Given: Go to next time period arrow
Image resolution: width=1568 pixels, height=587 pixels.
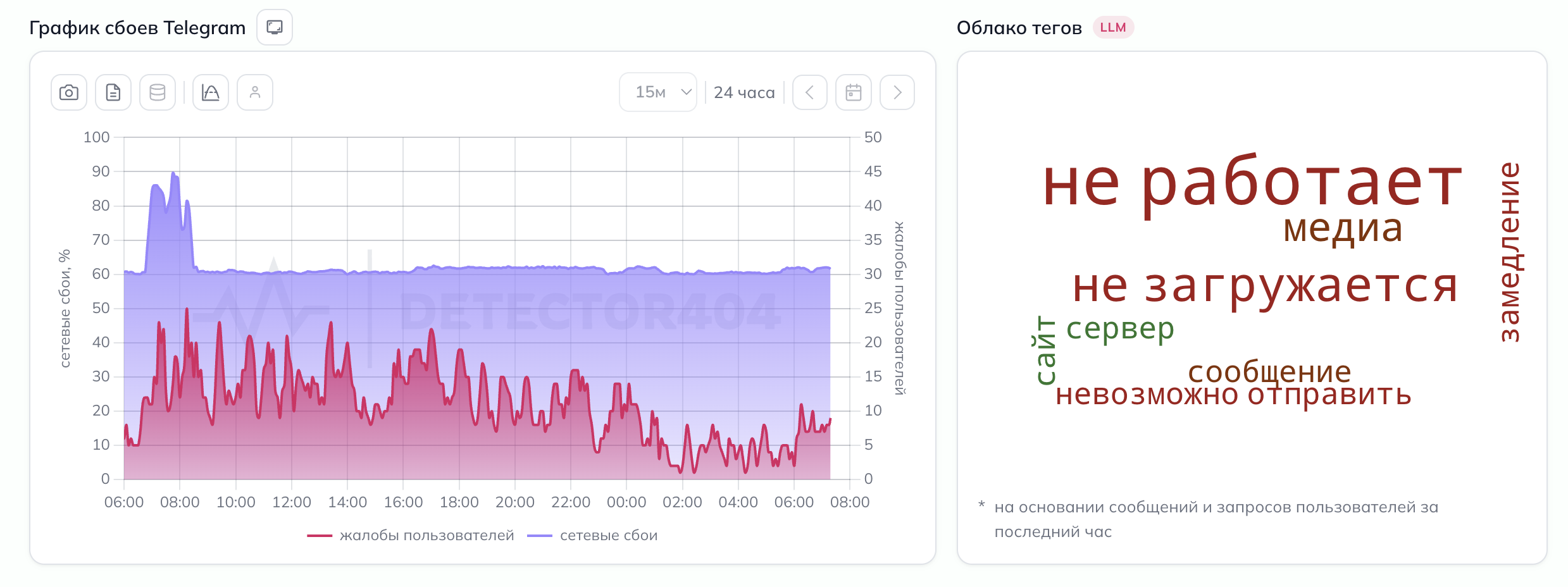Looking at the screenshot, I should [897, 93].
